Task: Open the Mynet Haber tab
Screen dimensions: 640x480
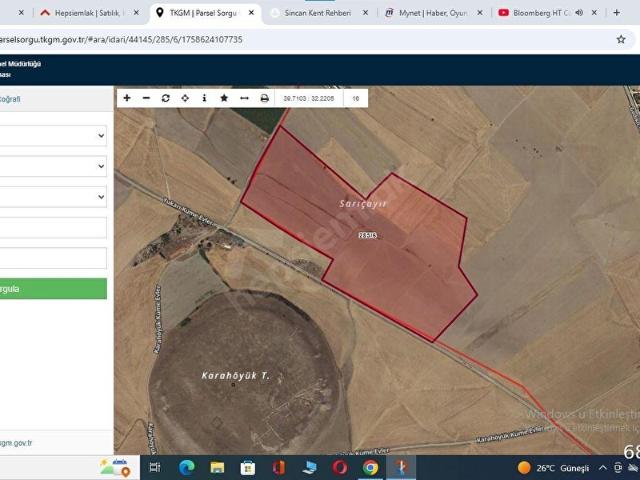Action: click(433, 13)
